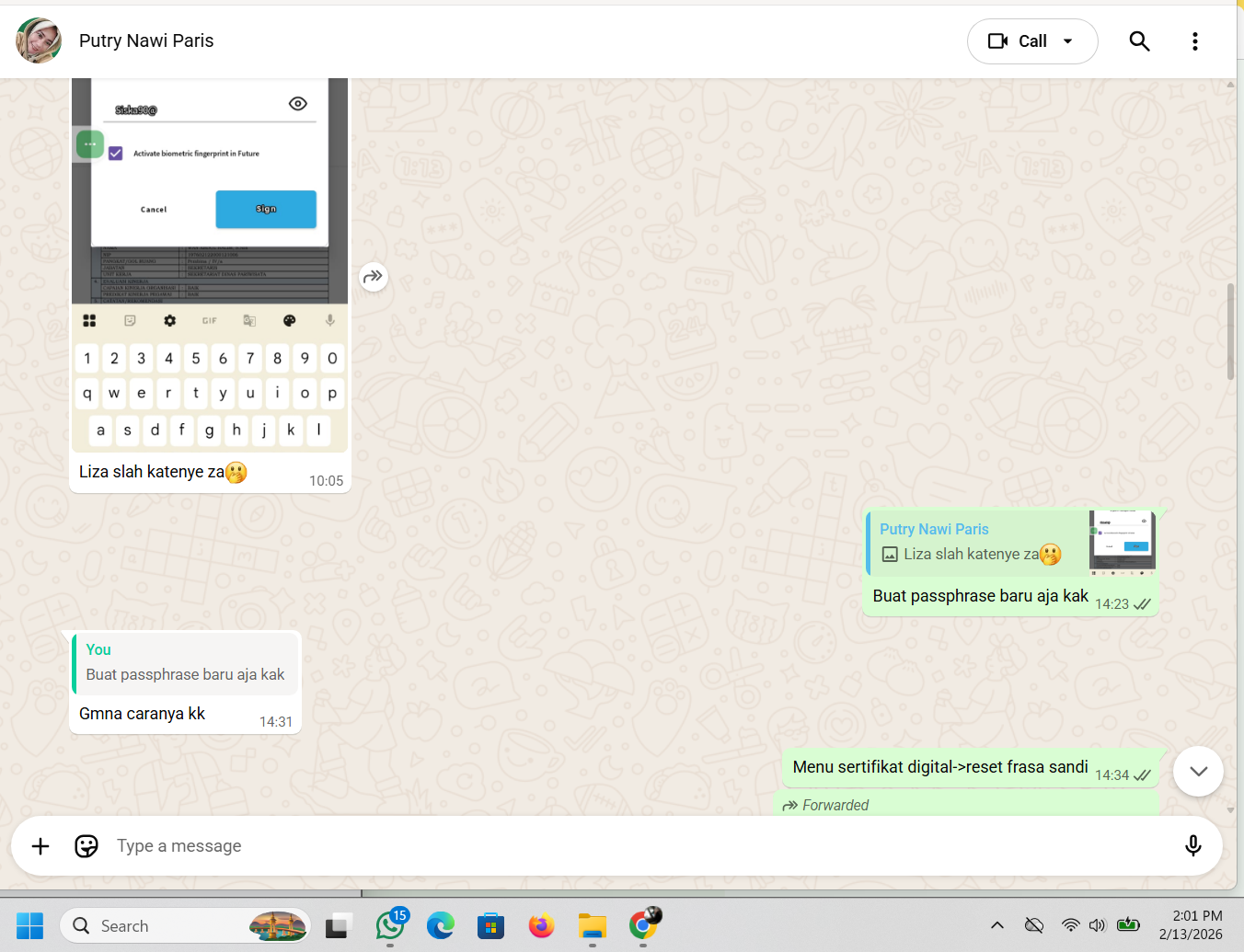Open the attachment plus icon
This screenshot has height=952, width=1244.
pos(40,846)
